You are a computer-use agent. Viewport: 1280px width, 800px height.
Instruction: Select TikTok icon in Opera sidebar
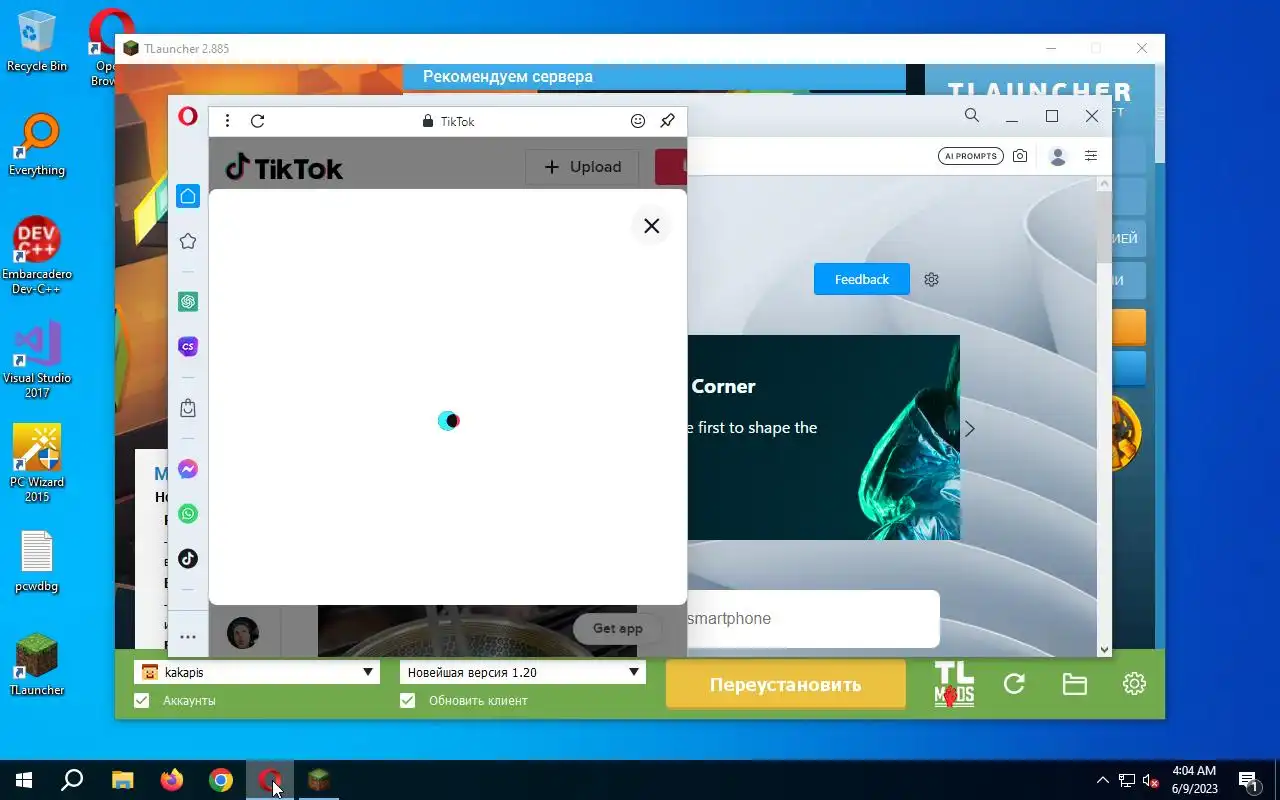tap(188, 559)
